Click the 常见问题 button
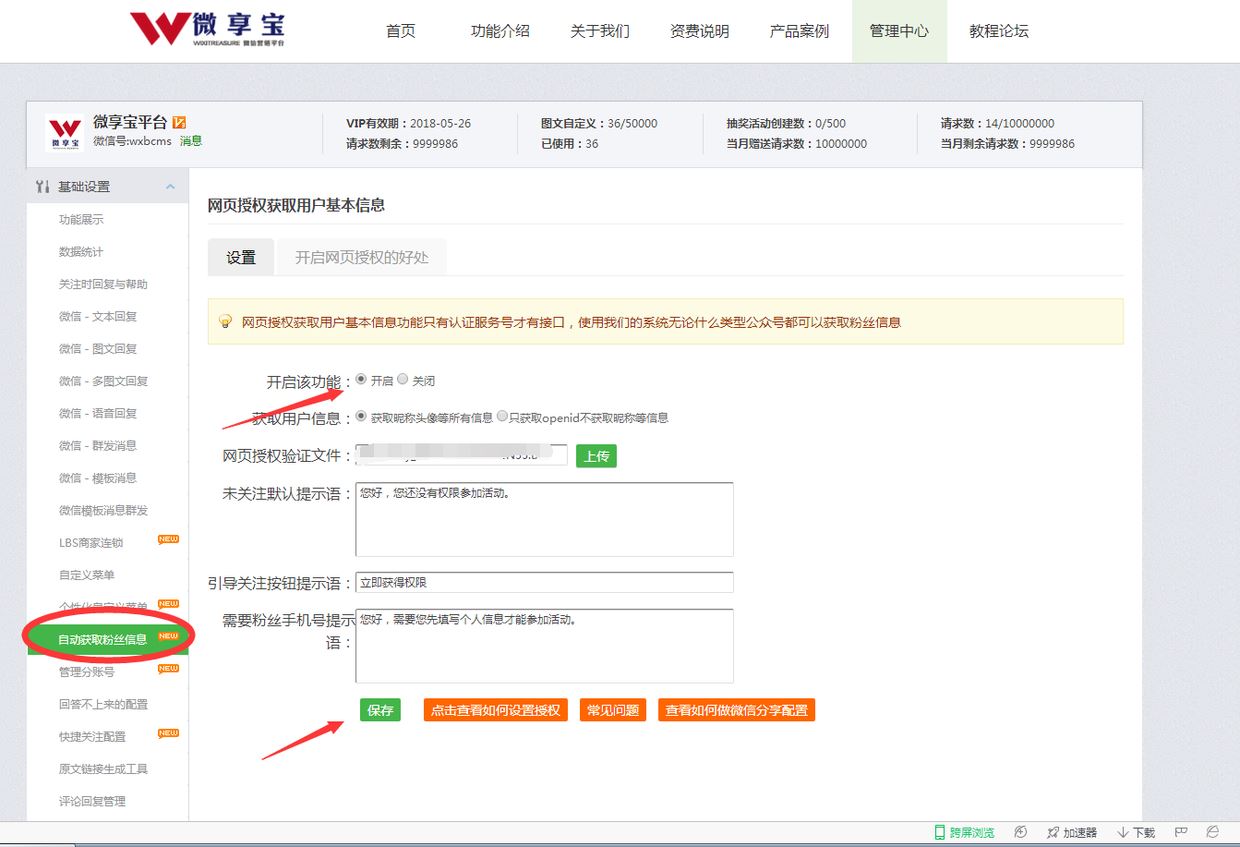1240x847 pixels. click(x=613, y=710)
